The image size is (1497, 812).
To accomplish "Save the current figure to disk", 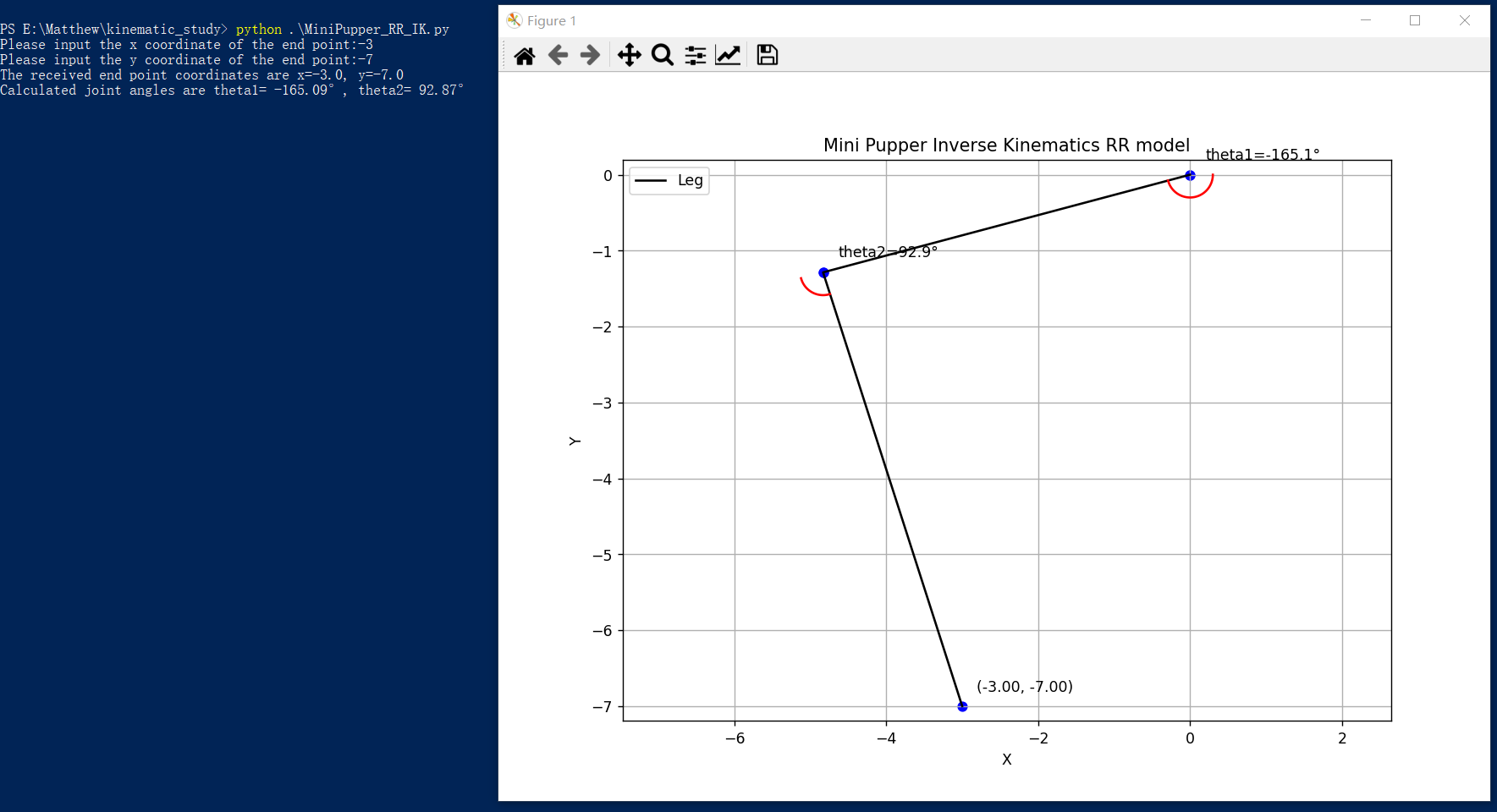I will pyautogui.click(x=766, y=54).
